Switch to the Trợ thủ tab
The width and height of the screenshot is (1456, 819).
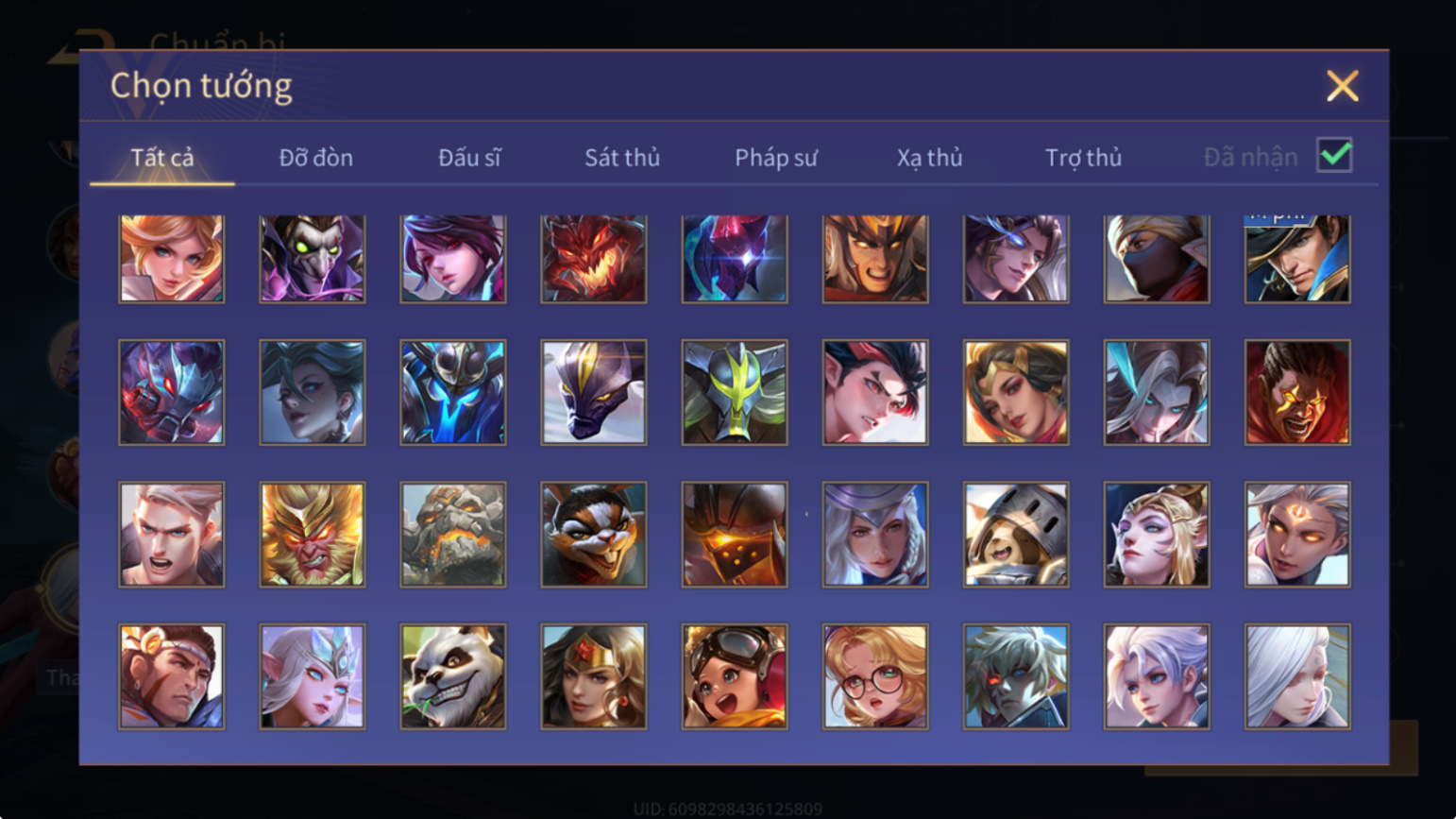point(1084,158)
